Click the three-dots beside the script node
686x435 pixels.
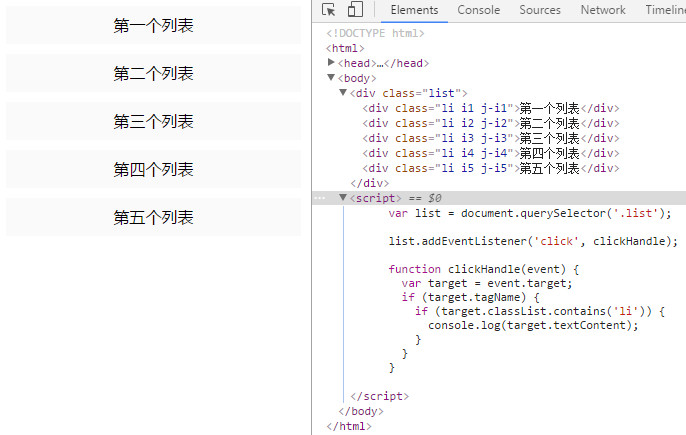click(320, 198)
